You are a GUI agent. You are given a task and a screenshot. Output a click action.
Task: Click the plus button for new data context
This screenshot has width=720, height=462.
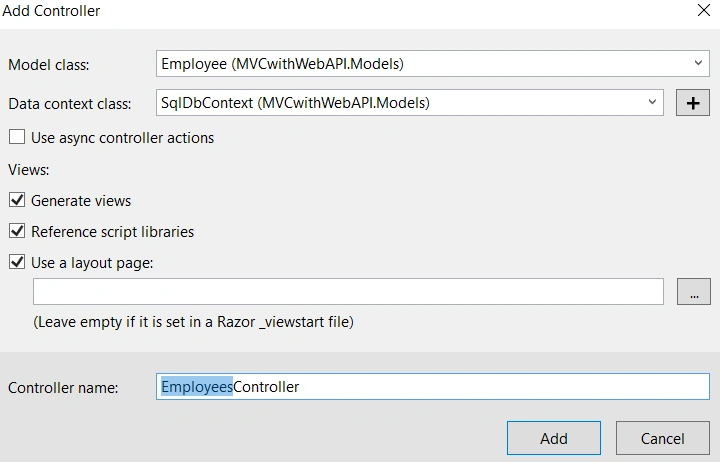tap(692, 103)
